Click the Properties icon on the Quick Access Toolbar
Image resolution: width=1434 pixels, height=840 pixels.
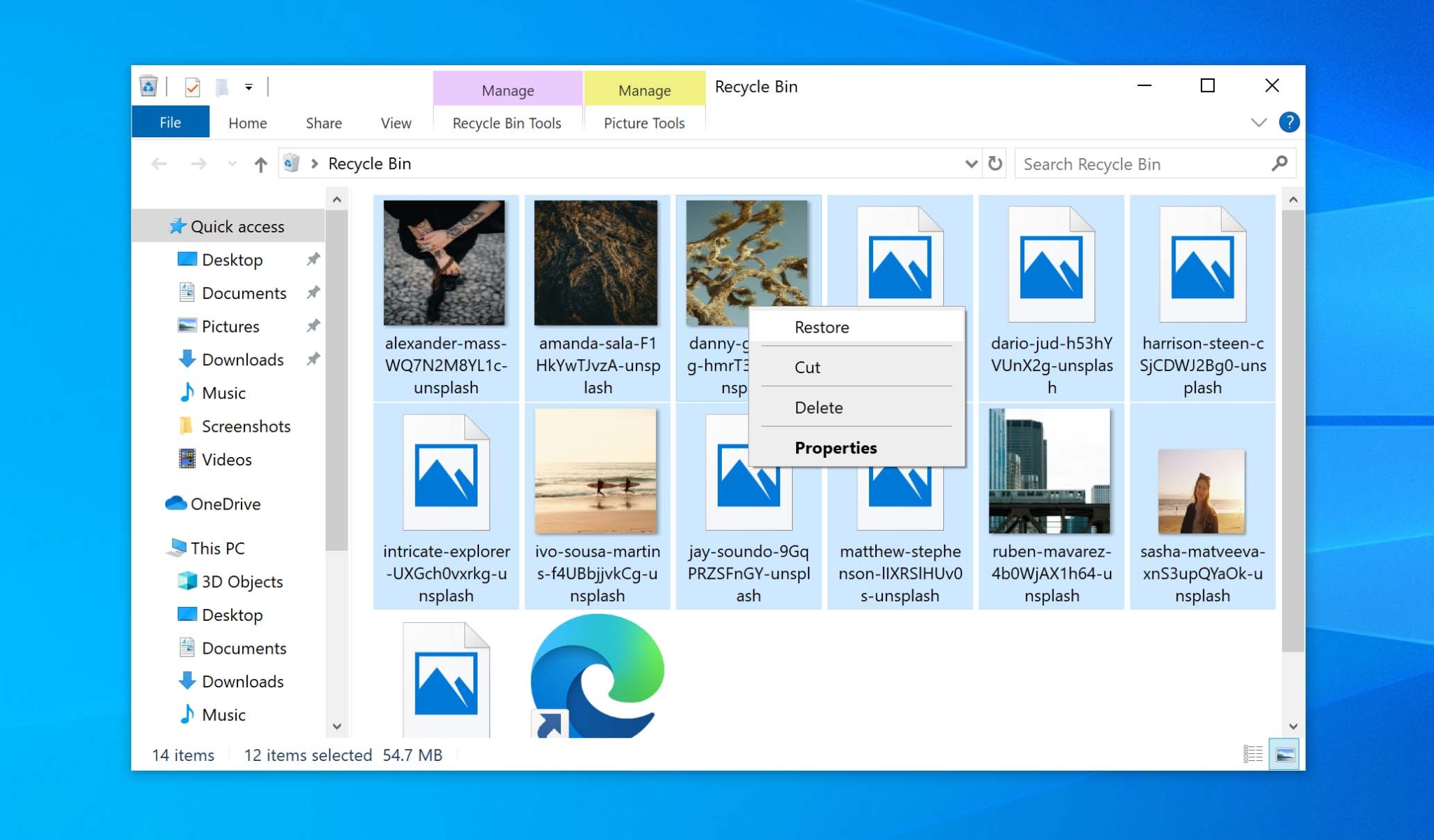193,87
